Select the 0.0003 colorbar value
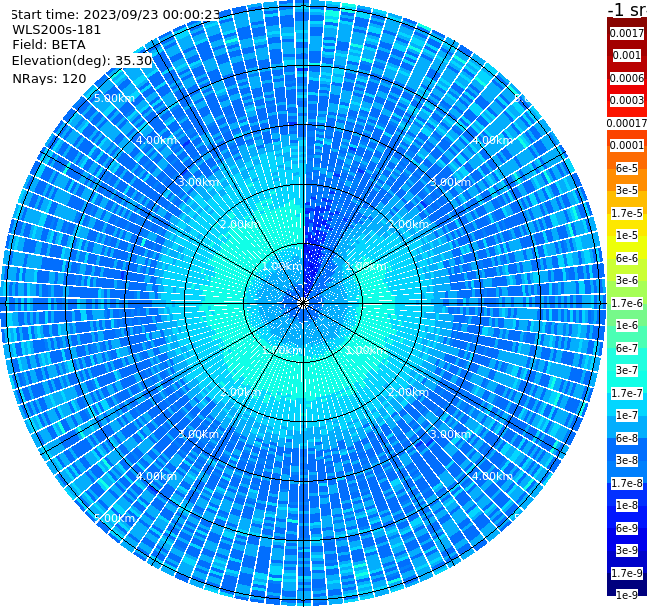647x607 pixels. pyautogui.click(x=627, y=100)
